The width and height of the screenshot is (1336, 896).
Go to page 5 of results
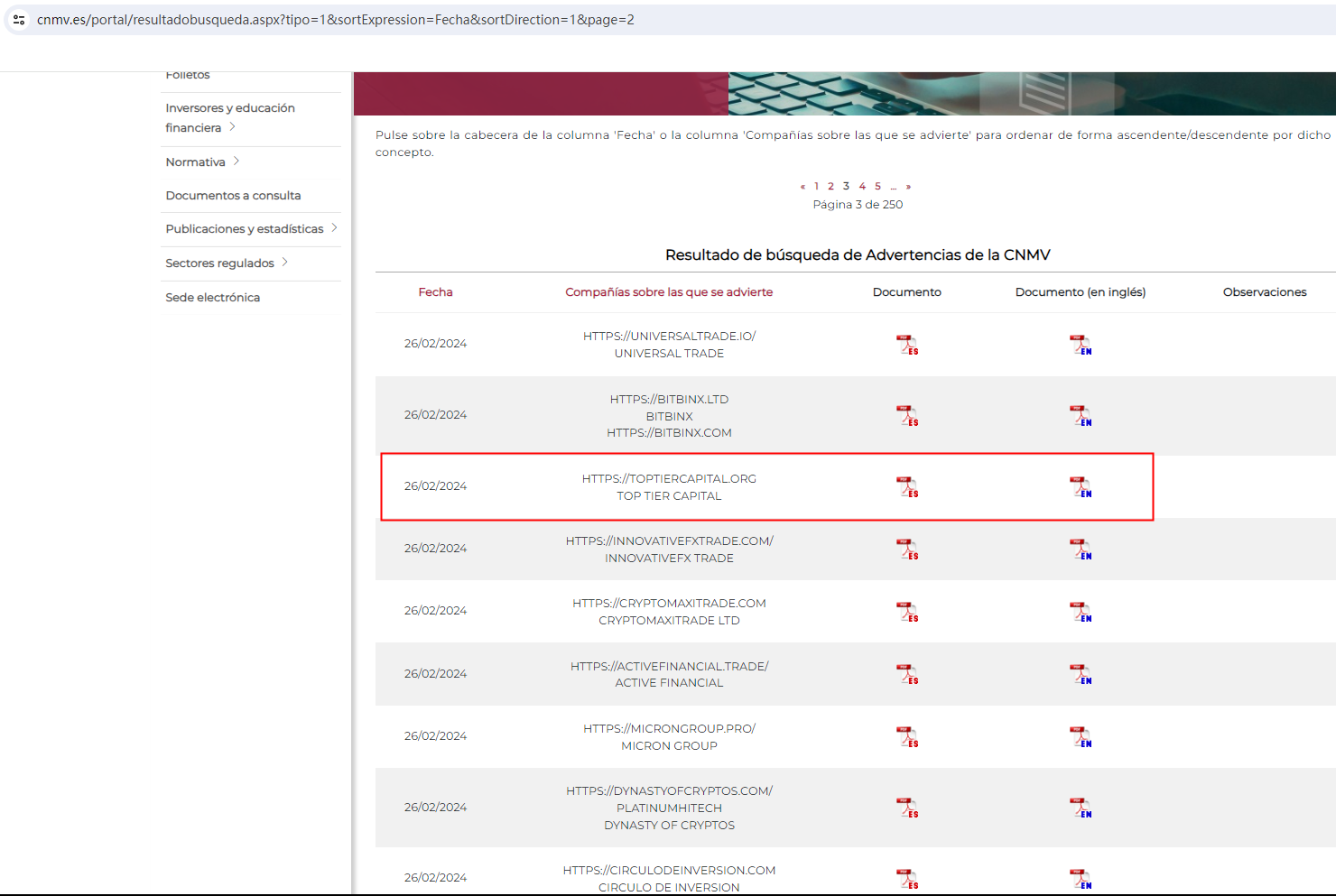point(877,186)
